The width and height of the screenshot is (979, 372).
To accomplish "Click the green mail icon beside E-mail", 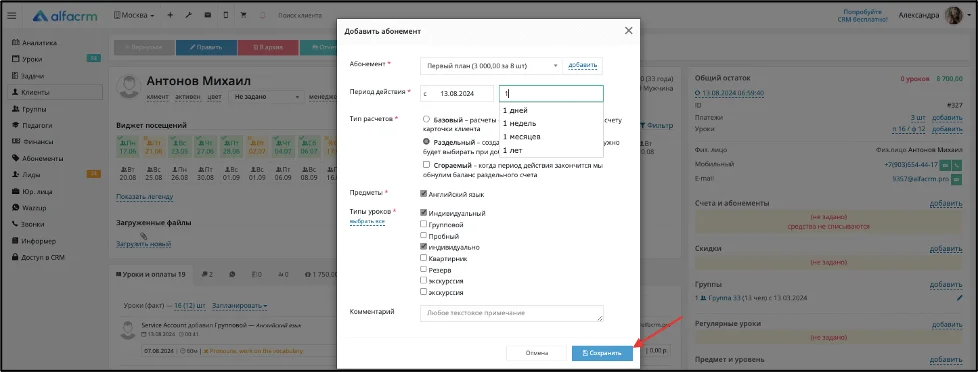I will click(x=957, y=179).
